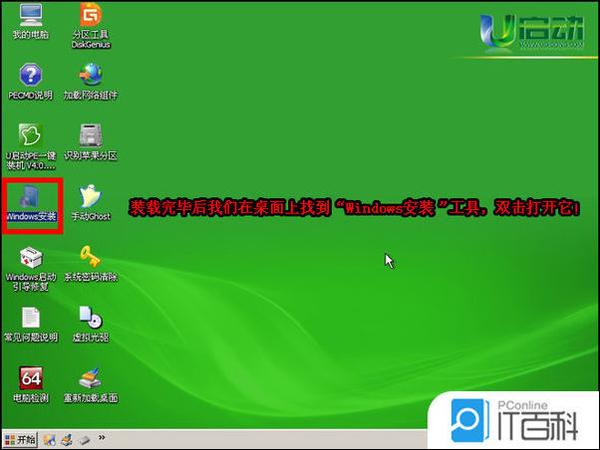Click the third quick launch drive icon
This screenshot has width=600, height=450.
pos(85,439)
